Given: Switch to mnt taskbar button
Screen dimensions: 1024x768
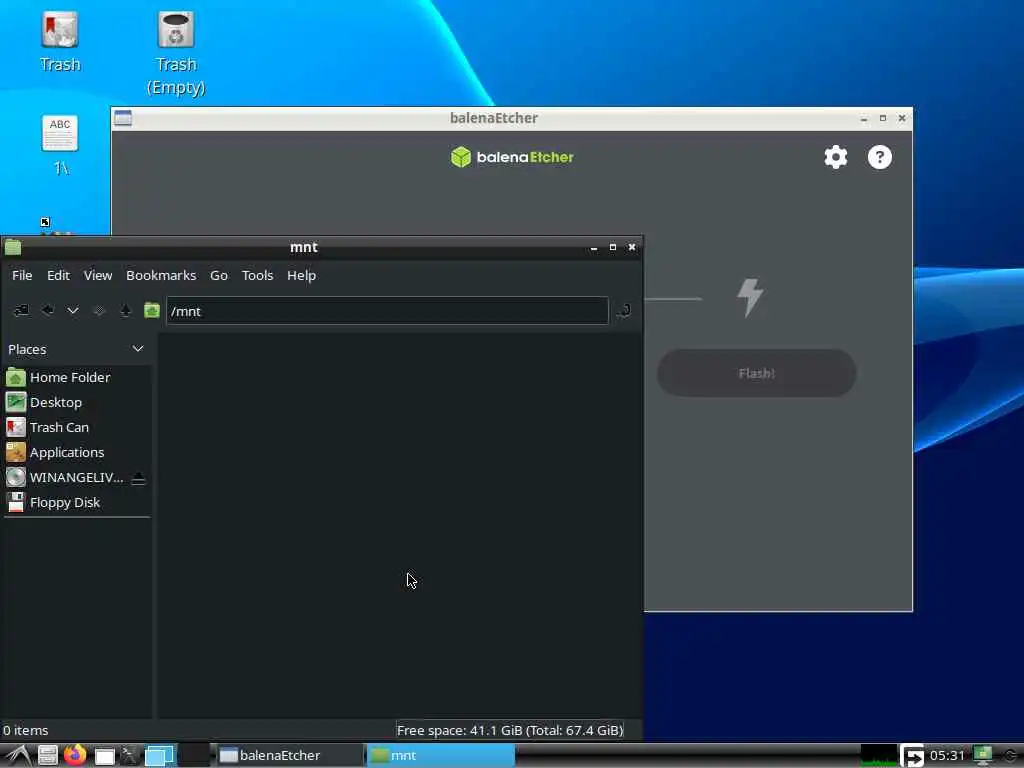Looking at the screenshot, I should click(440, 756).
